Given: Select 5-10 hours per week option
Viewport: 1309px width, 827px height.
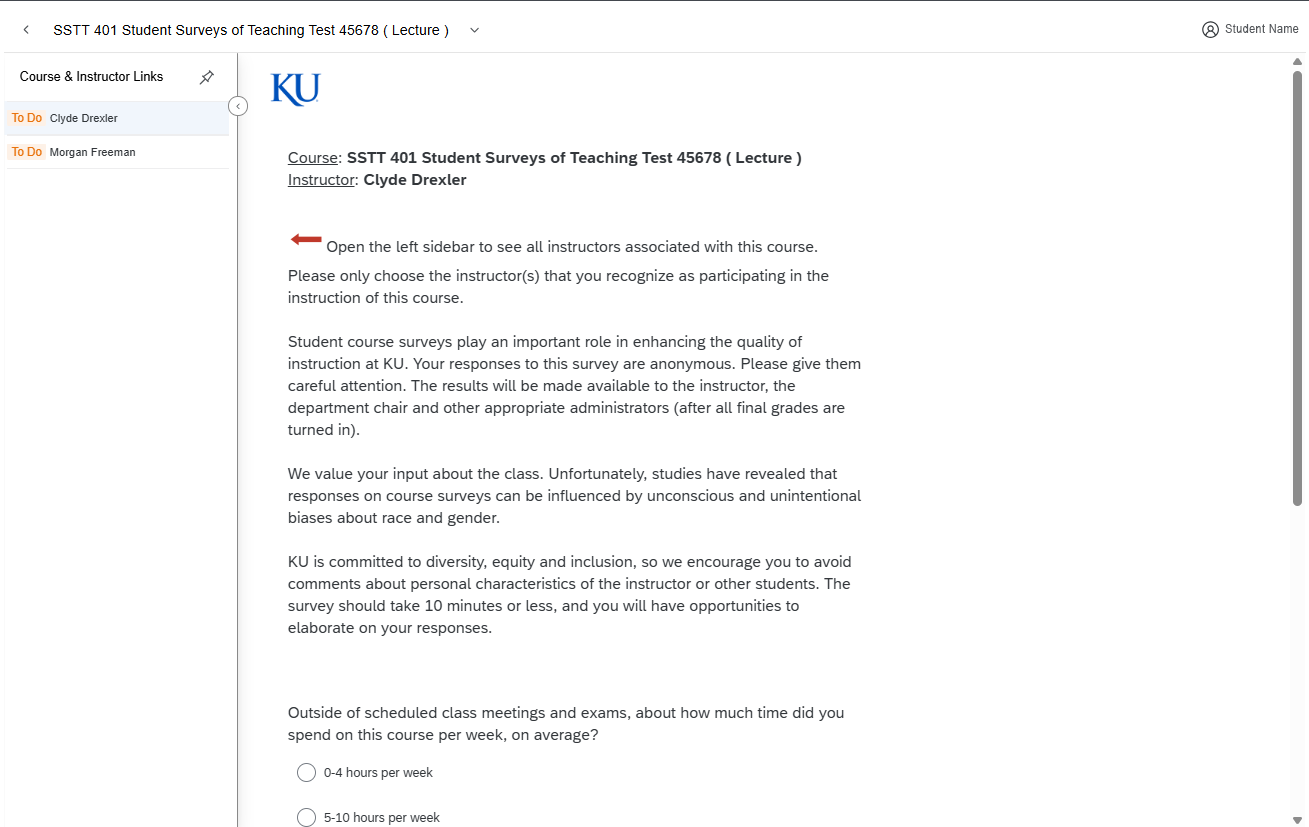Looking at the screenshot, I should (307, 817).
